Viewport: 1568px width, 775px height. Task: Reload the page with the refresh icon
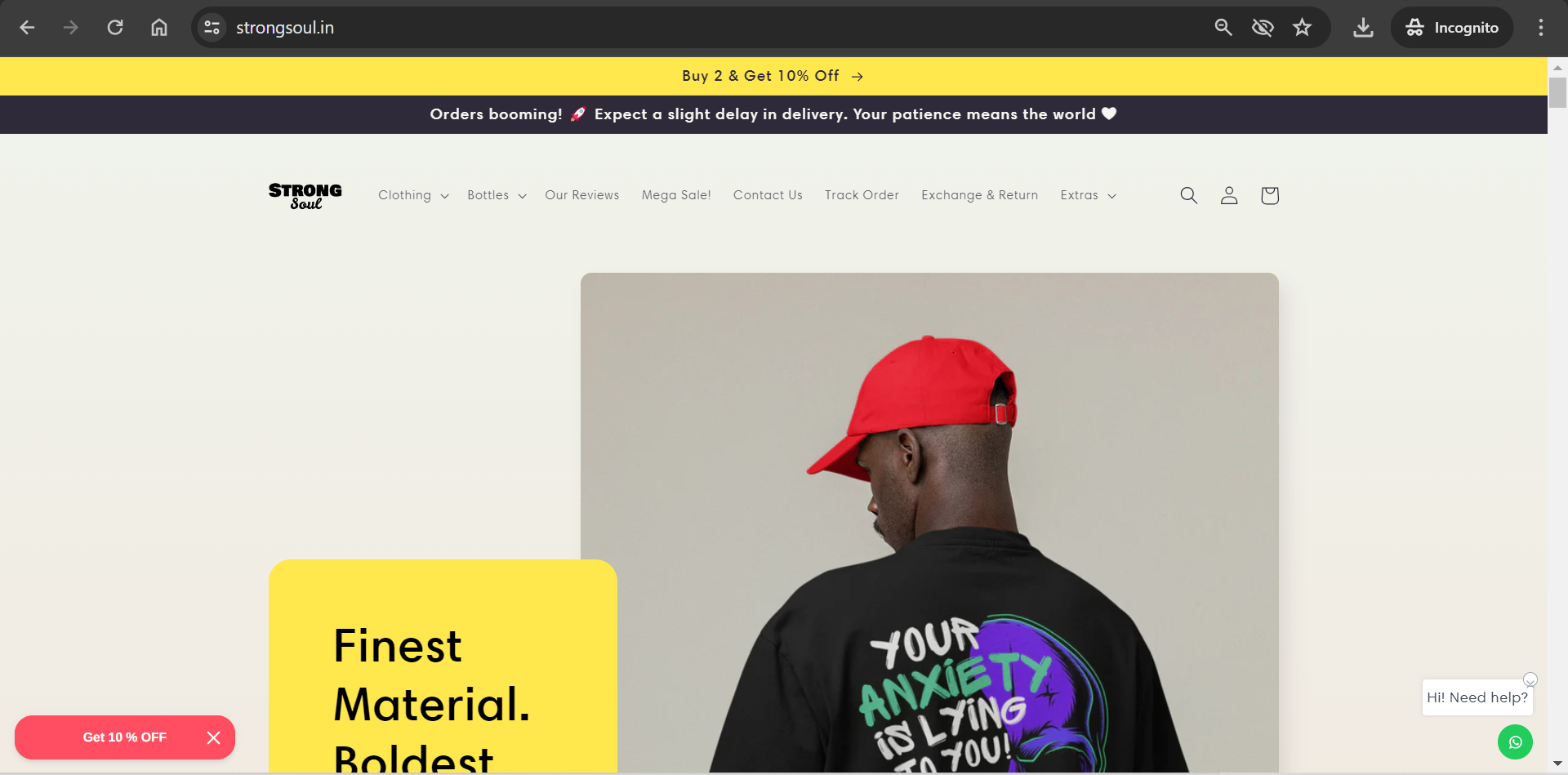pyautogui.click(x=115, y=28)
